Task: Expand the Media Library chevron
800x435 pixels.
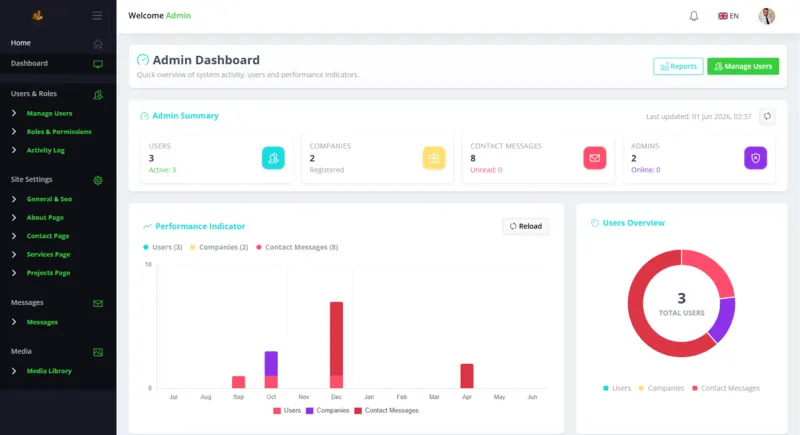Action: (14, 371)
